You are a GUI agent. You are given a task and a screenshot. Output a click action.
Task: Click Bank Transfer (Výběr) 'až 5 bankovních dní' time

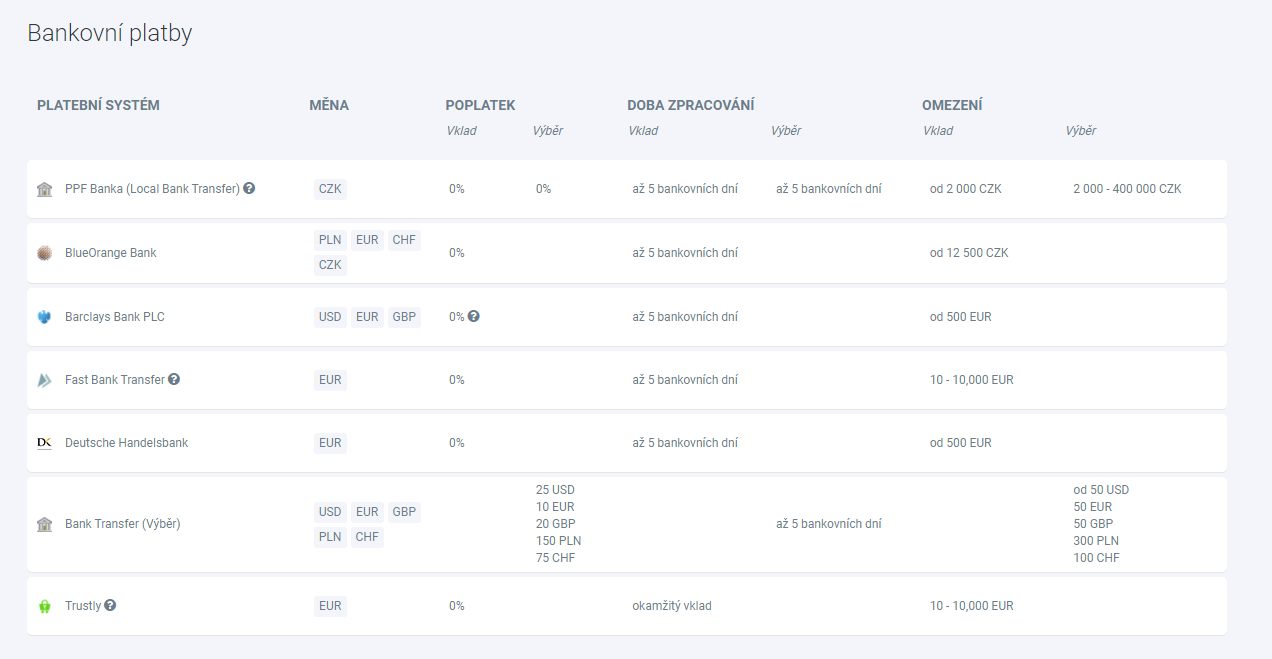(x=829, y=524)
